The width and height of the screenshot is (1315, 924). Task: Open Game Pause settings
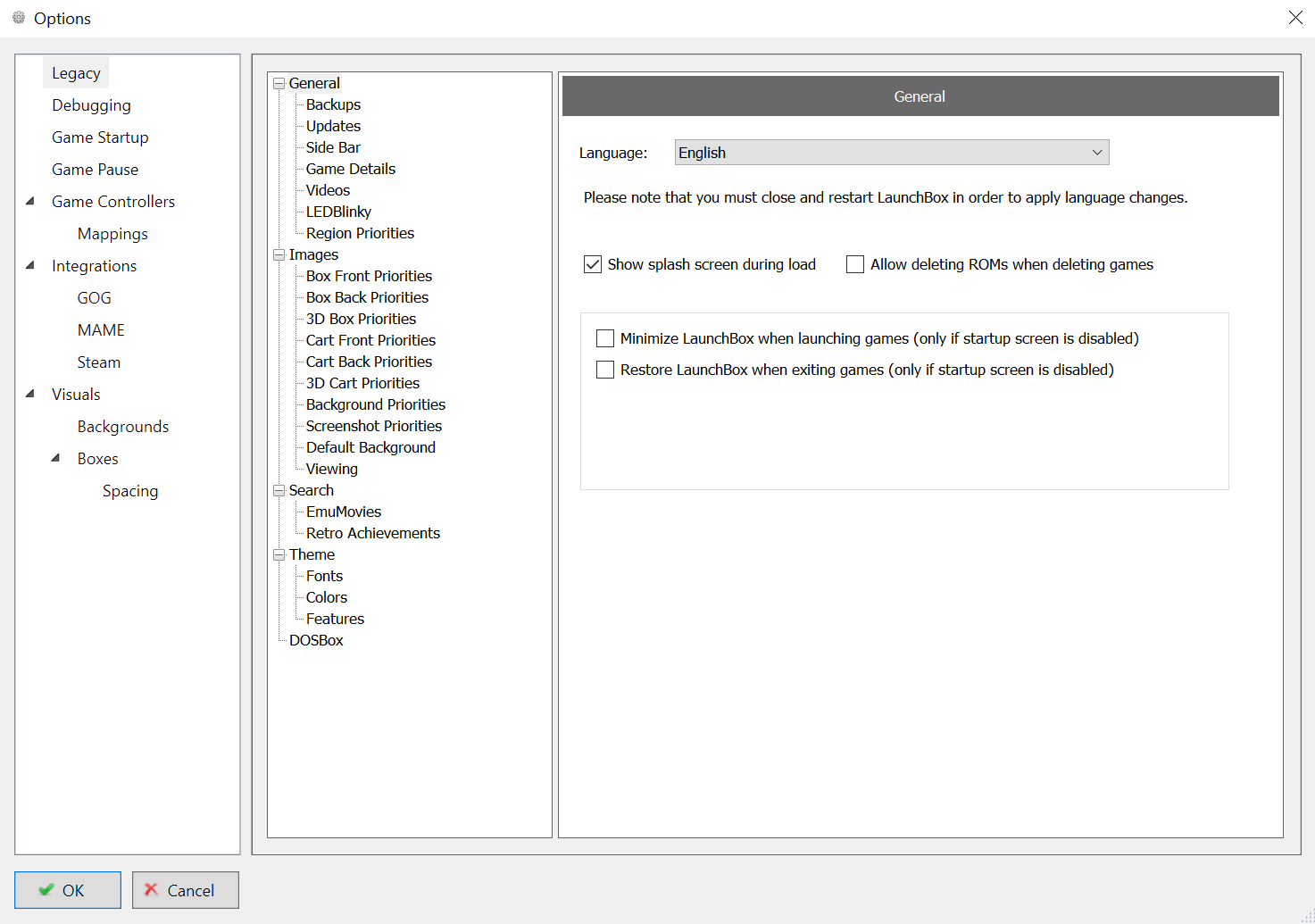click(95, 170)
